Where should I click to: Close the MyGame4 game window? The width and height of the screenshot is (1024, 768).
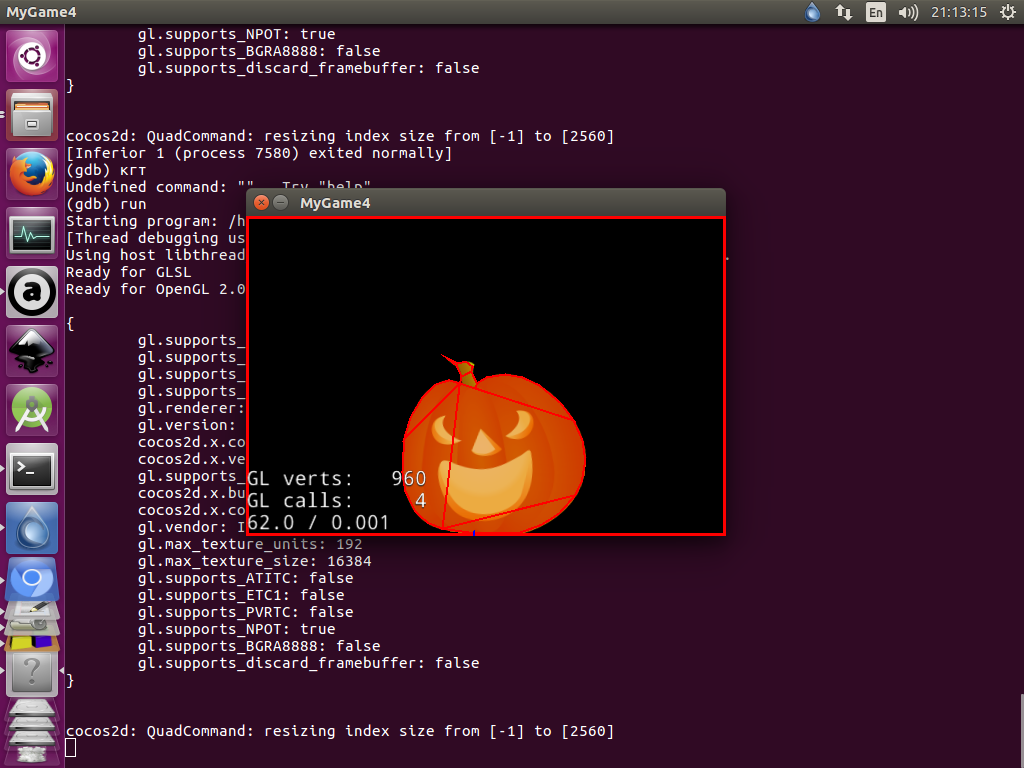[x=261, y=202]
